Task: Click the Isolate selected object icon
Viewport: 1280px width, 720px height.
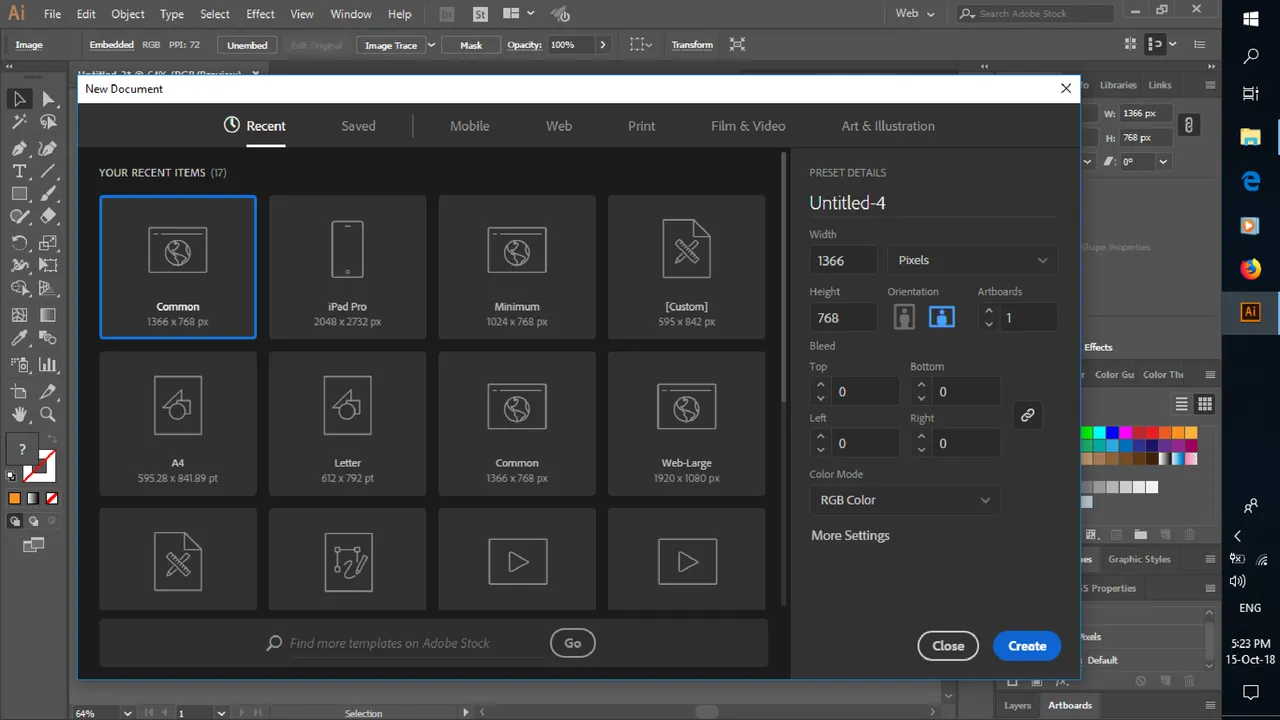Action: pos(737,44)
